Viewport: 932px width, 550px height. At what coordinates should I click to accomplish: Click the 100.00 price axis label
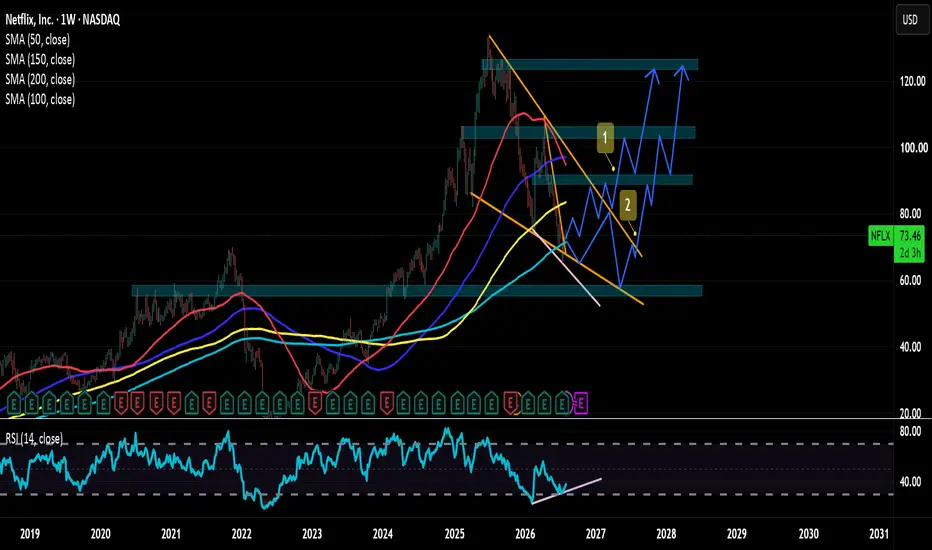tap(913, 148)
